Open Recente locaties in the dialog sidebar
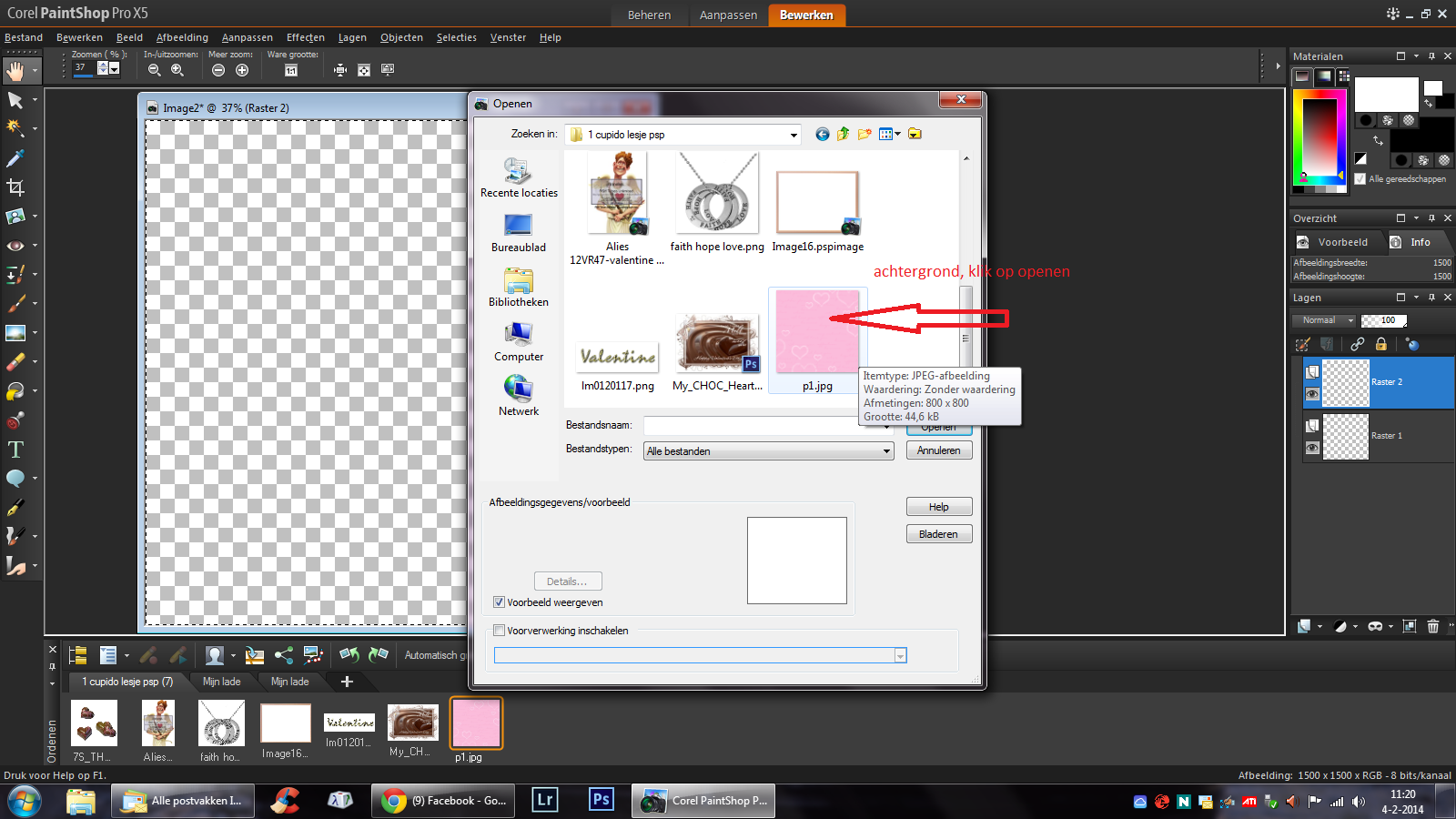This screenshot has height=819, width=1456. (519, 177)
